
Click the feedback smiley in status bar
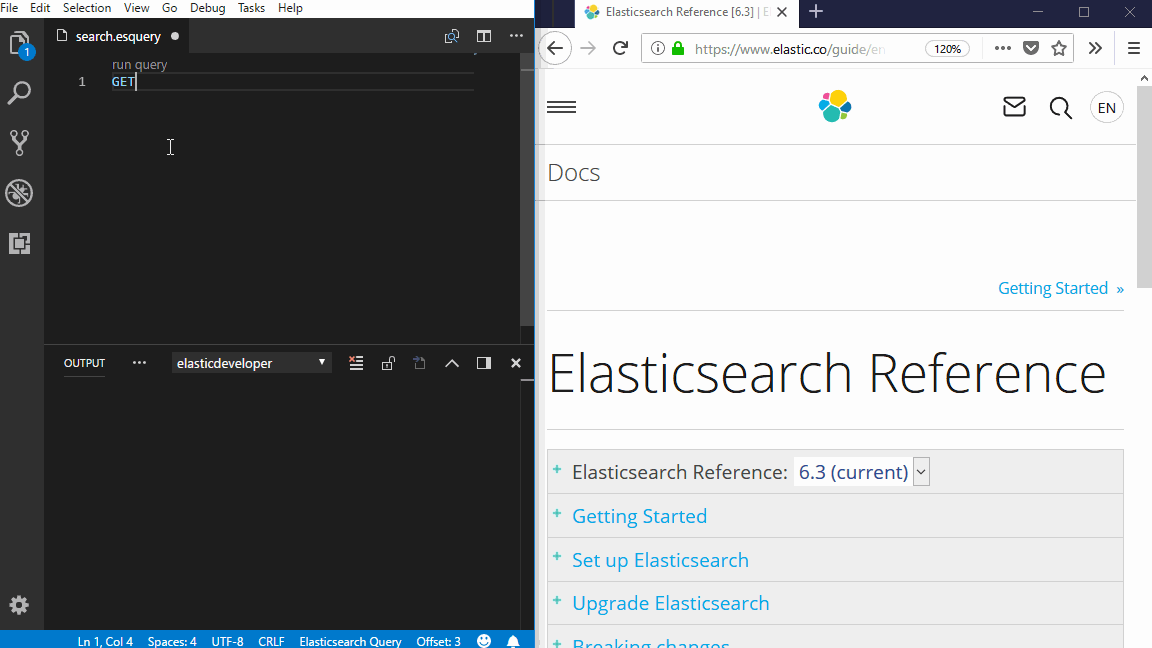tap(484, 641)
